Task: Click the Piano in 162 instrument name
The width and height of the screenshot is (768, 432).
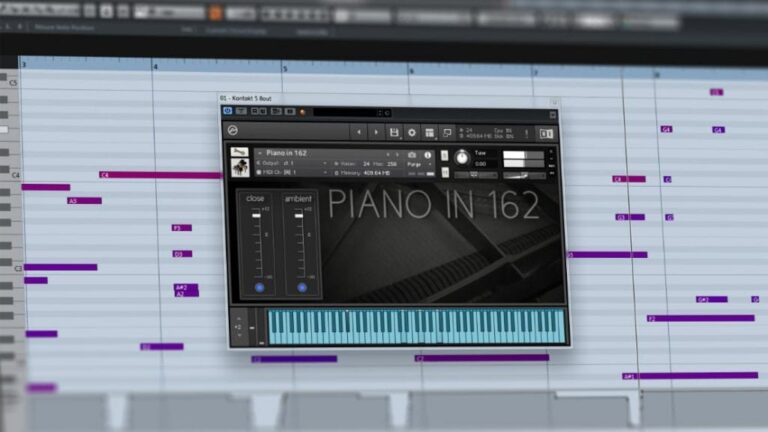Action: click(x=287, y=153)
